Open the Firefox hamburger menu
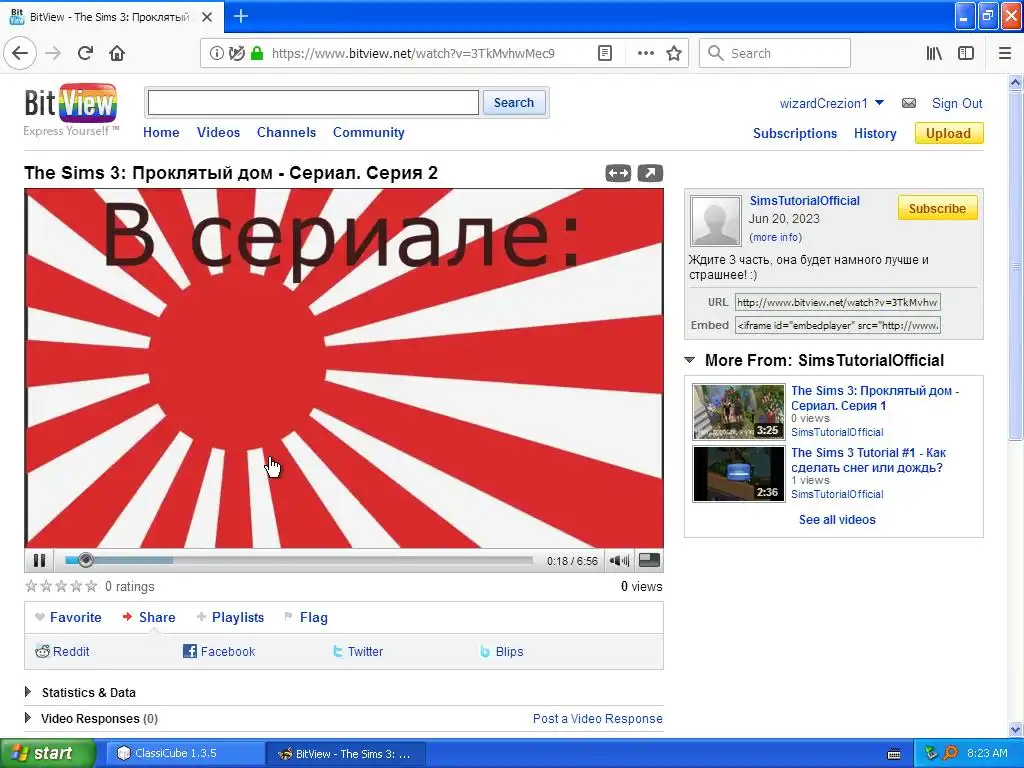 [x=1004, y=53]
